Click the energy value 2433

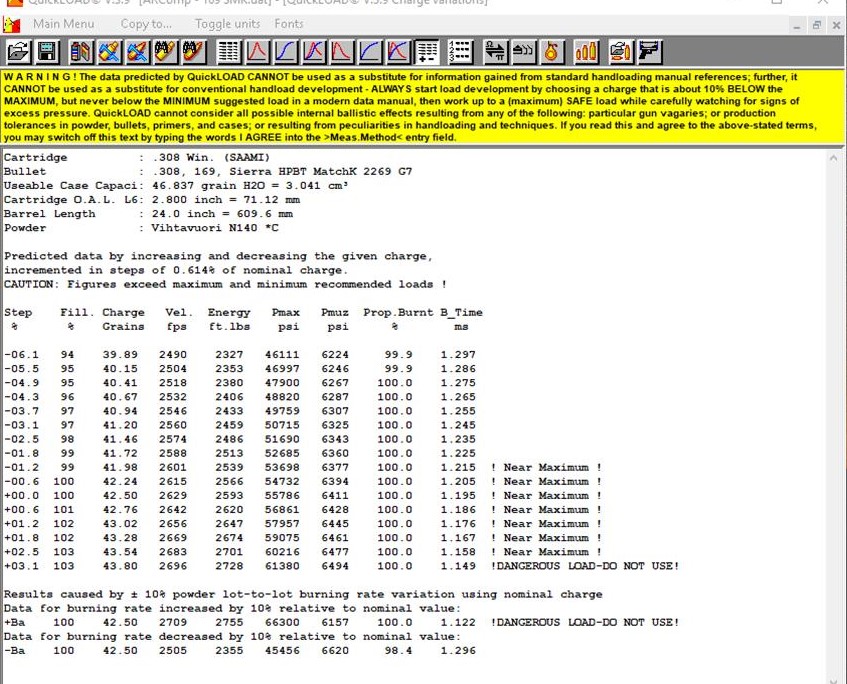pyautogui.click(x=229, y=411)
